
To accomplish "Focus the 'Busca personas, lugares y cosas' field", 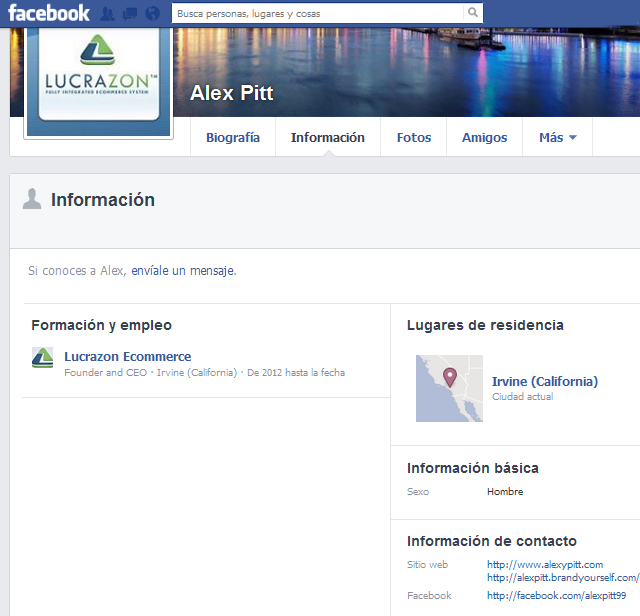I will pyautogui.click(x=318, y=13).
